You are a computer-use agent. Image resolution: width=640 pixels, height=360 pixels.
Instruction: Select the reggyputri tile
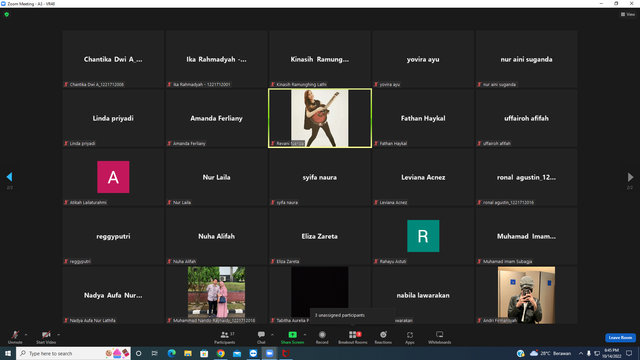click(113, 236)
